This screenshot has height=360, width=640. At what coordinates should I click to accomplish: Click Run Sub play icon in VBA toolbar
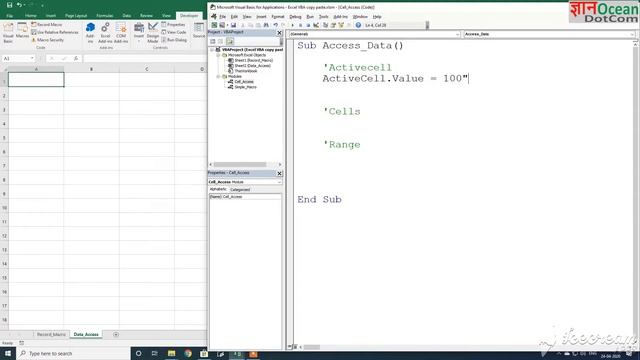pyautogui.click(x=292, y=25)
